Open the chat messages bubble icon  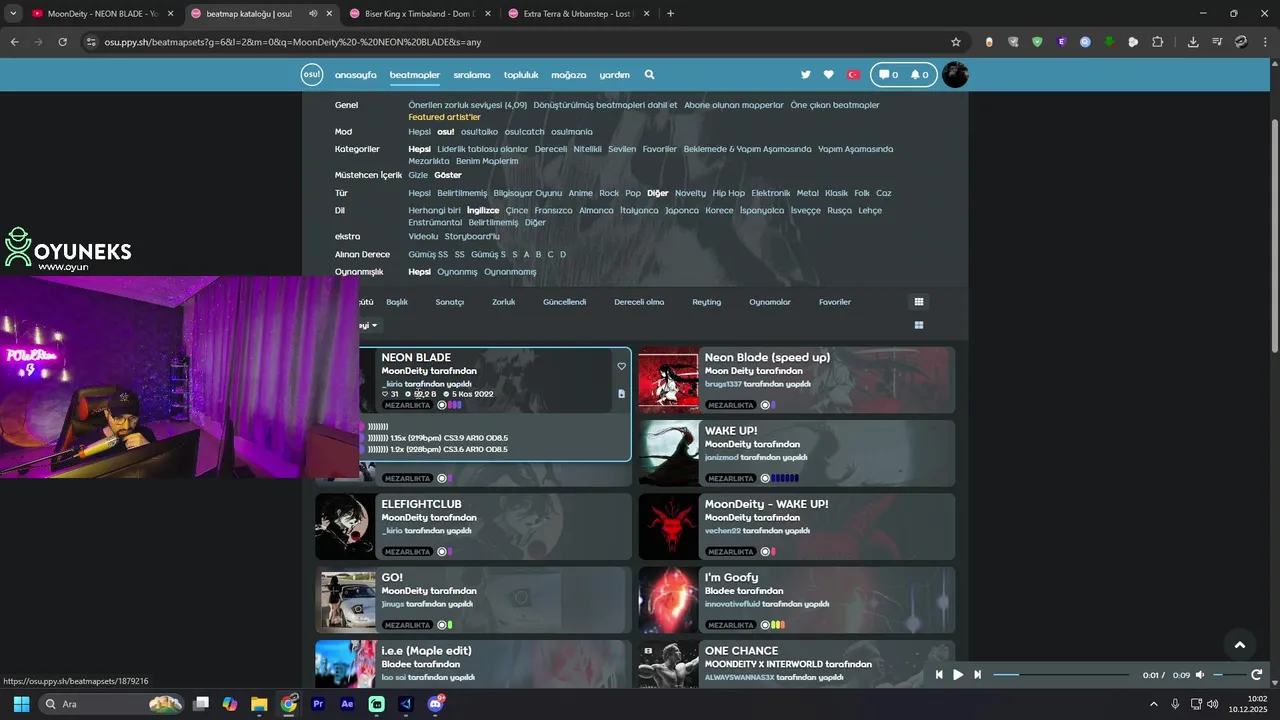point(888,75)
